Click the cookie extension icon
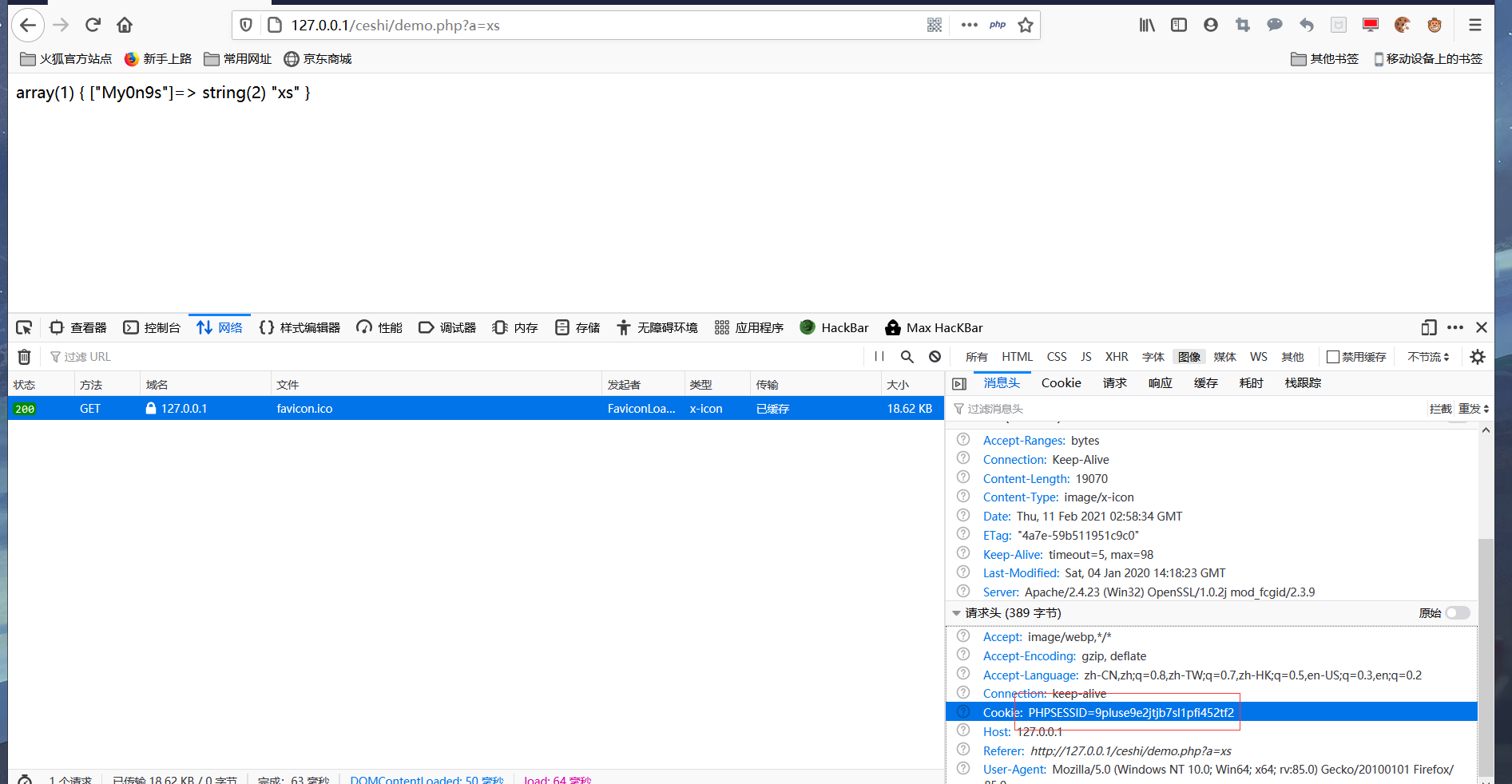This screenshot has height=784, width=1512. tap(1403, 26)
